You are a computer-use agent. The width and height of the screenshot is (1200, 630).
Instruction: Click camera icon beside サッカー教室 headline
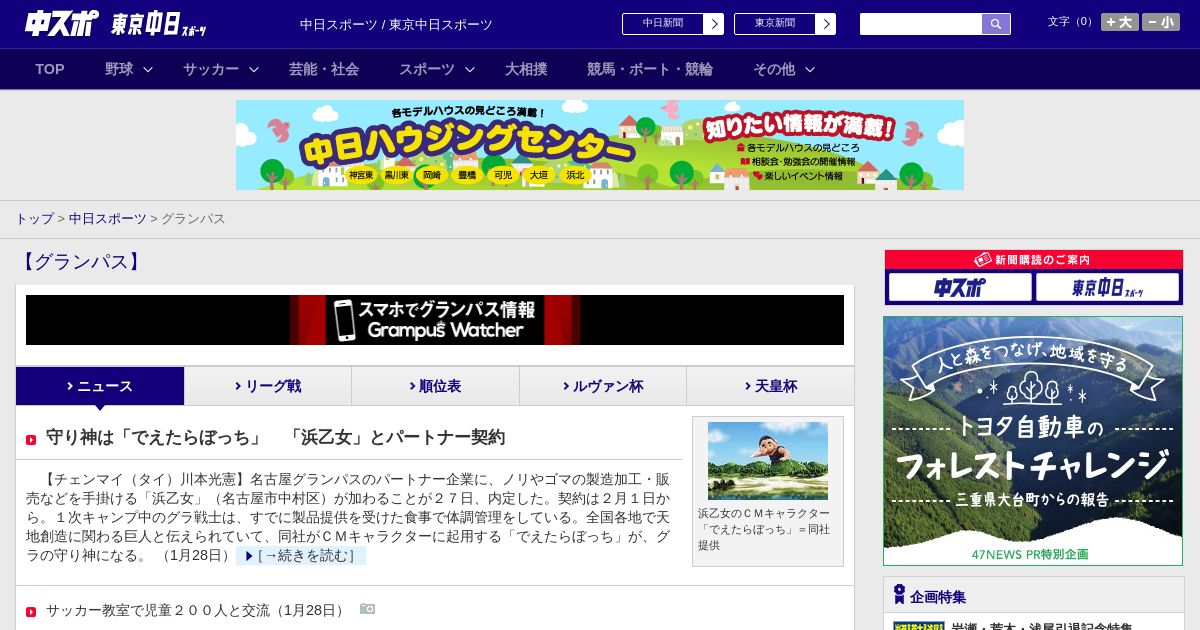(x=367, y=609)
